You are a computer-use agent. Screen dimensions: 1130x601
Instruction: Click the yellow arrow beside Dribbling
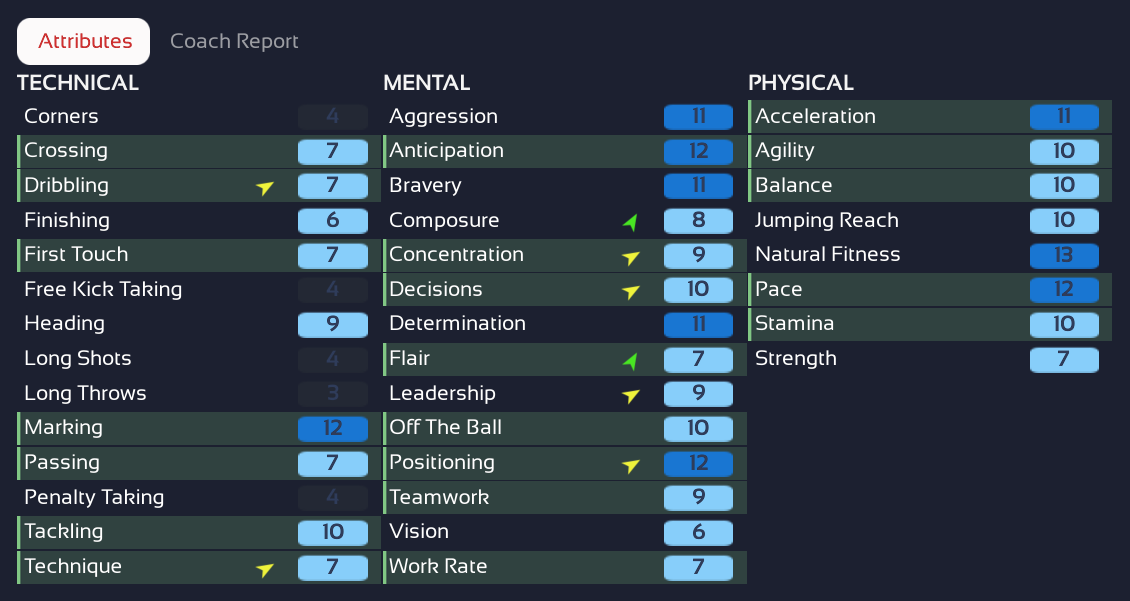pyautogui.click(x=265, y=187)
